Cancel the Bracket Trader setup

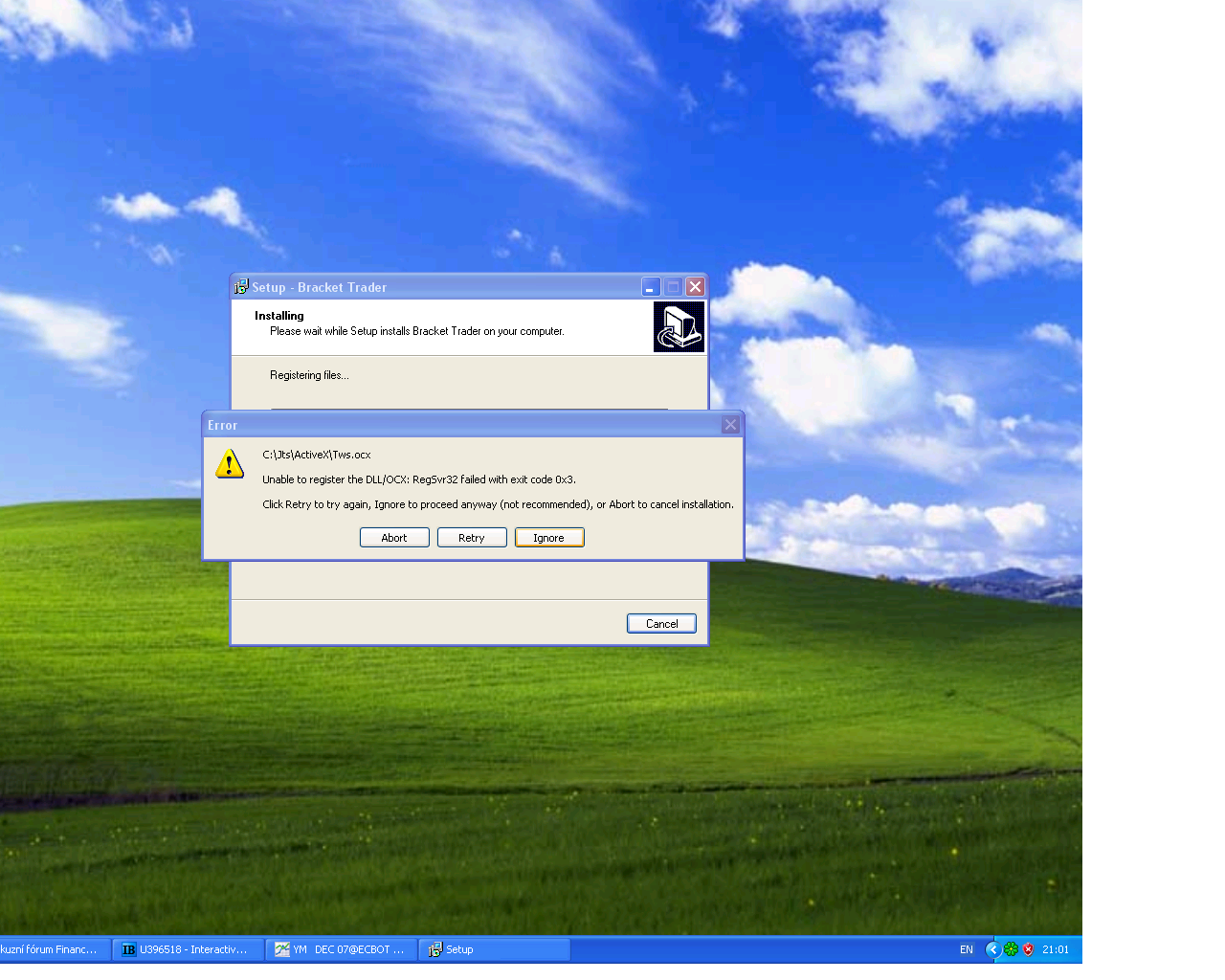pos(661,623)
